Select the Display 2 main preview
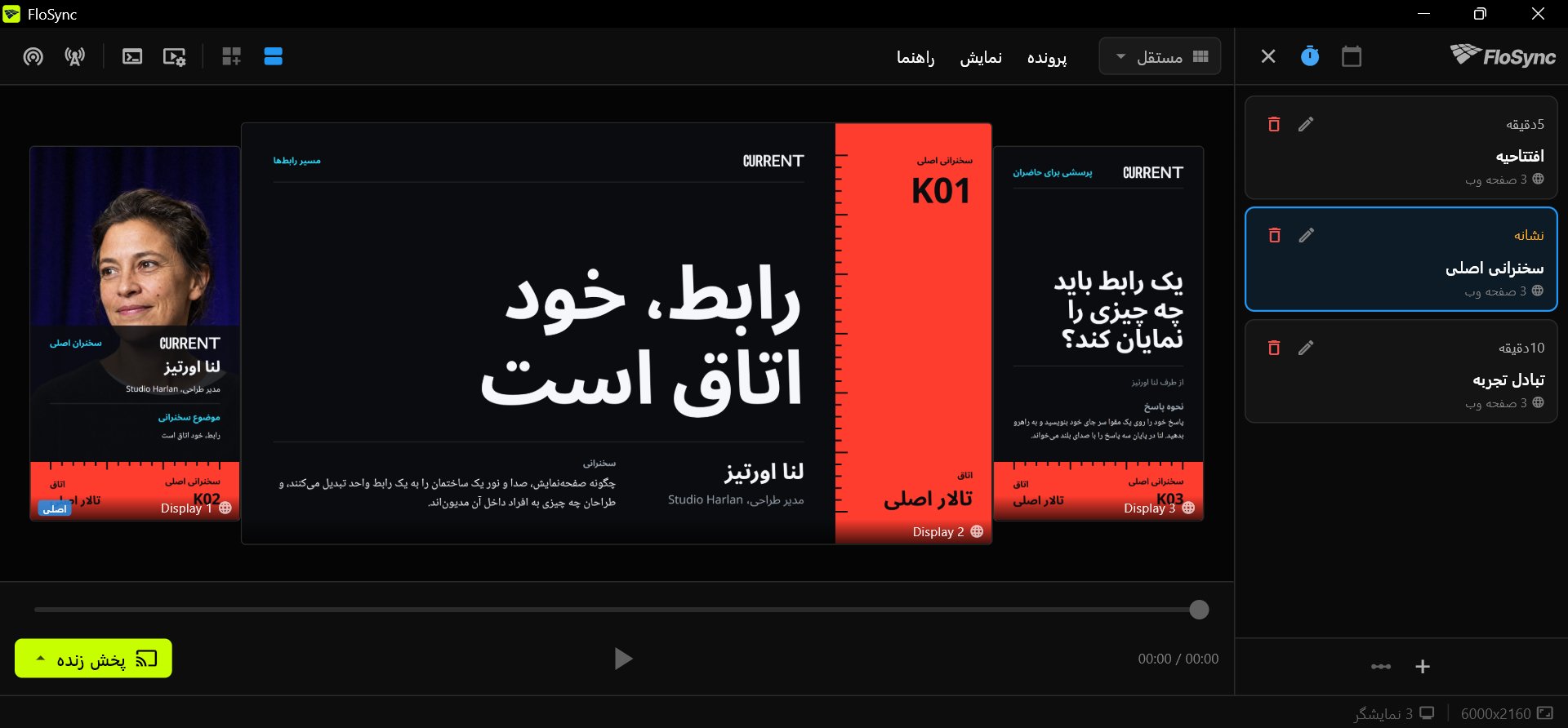The image size is (1568, 728). click(617, 333)
